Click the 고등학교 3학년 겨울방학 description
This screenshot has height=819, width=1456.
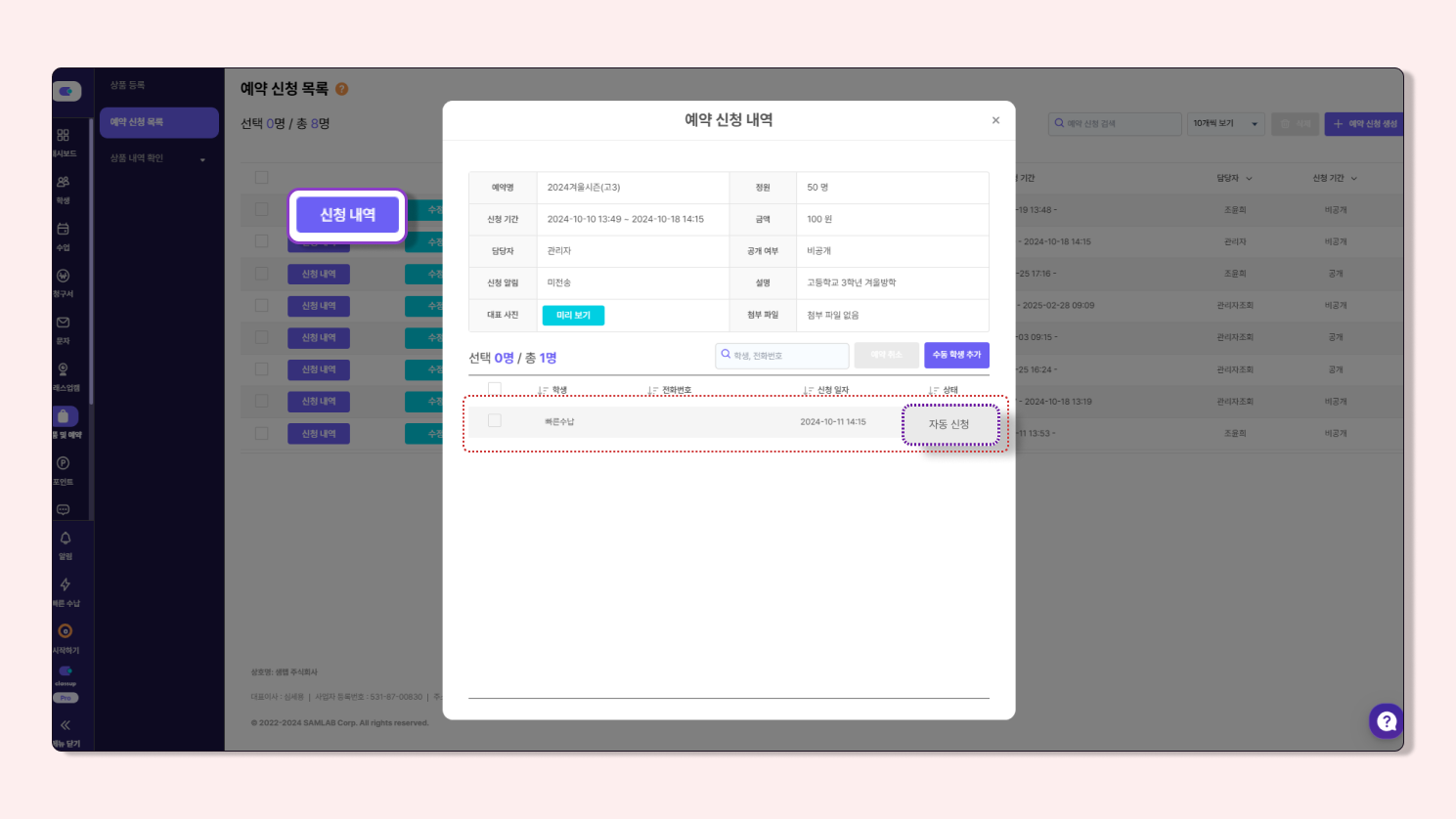pyautogui.click(x=851, y=283)
